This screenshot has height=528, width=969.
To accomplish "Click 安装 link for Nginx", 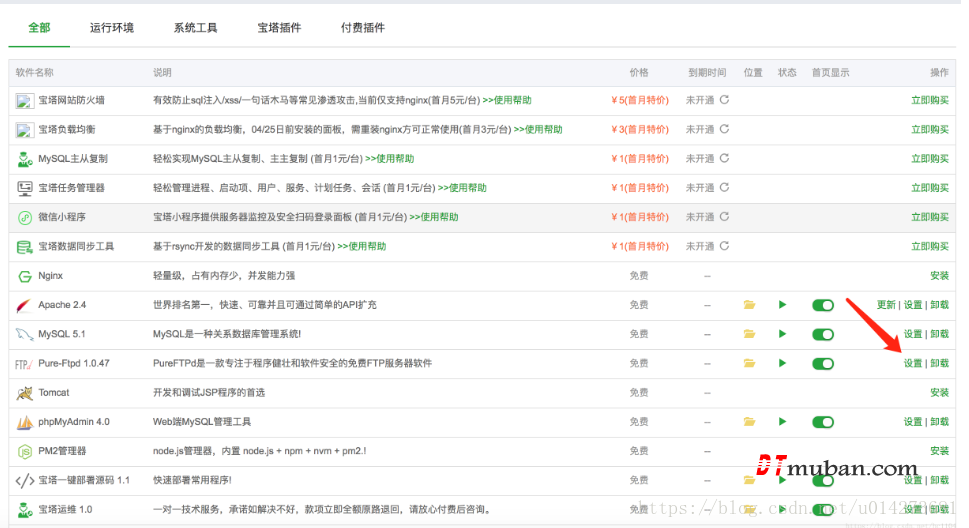I will coord(939,276).
